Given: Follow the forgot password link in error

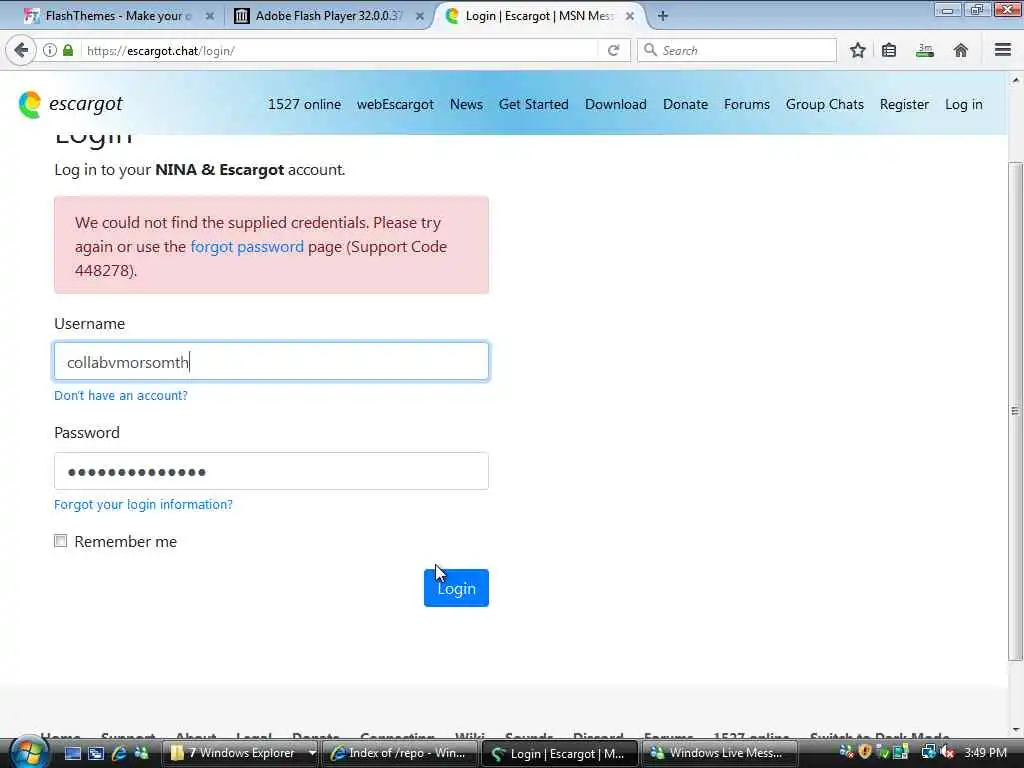Looking at the screenshot, I should (x=247, y=247).
